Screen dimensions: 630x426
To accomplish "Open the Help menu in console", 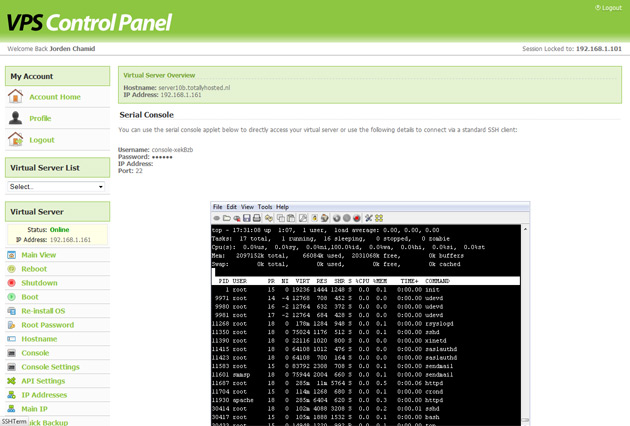I will coord(282,207).
